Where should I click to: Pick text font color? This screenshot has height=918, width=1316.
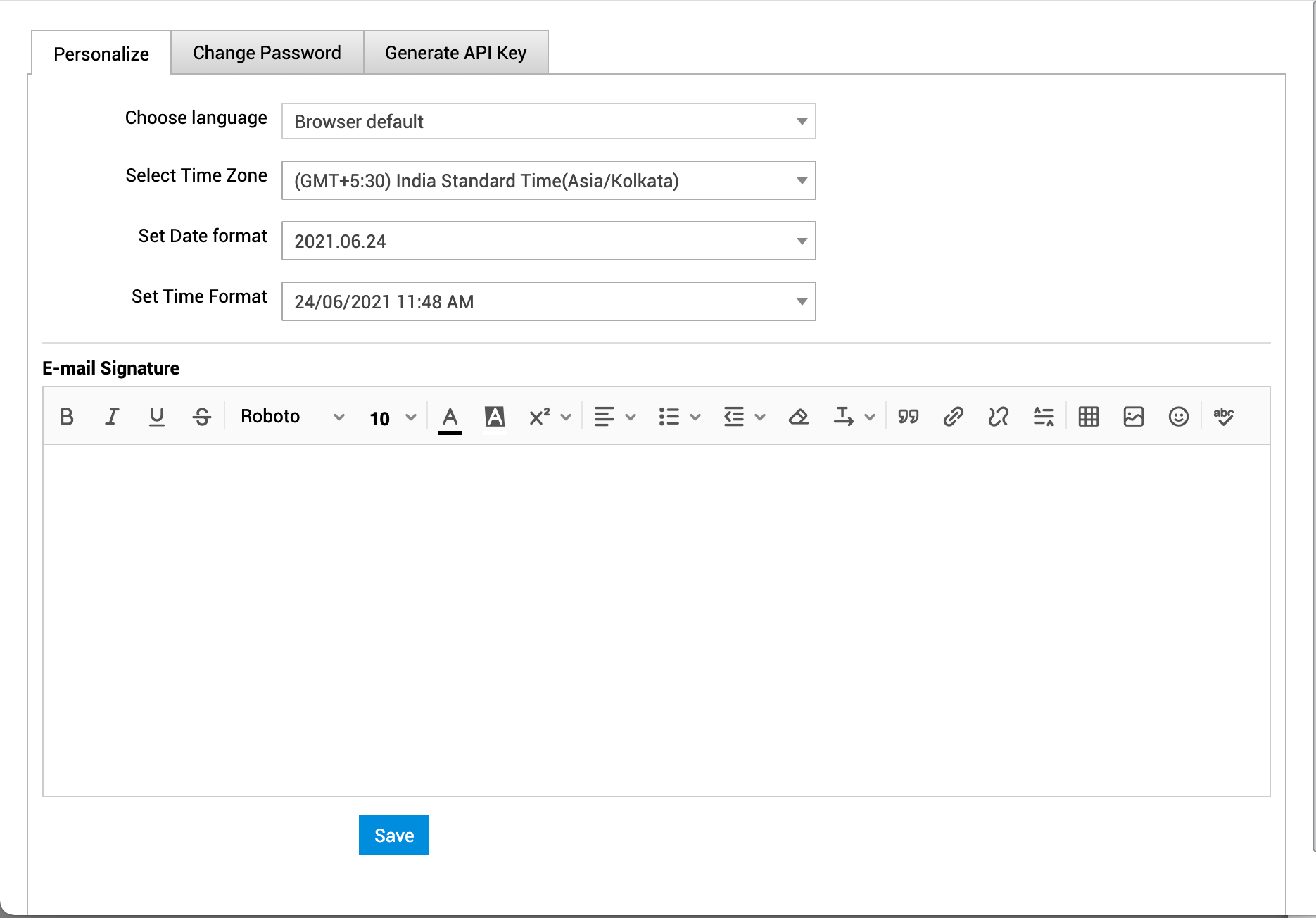point(450,417)
